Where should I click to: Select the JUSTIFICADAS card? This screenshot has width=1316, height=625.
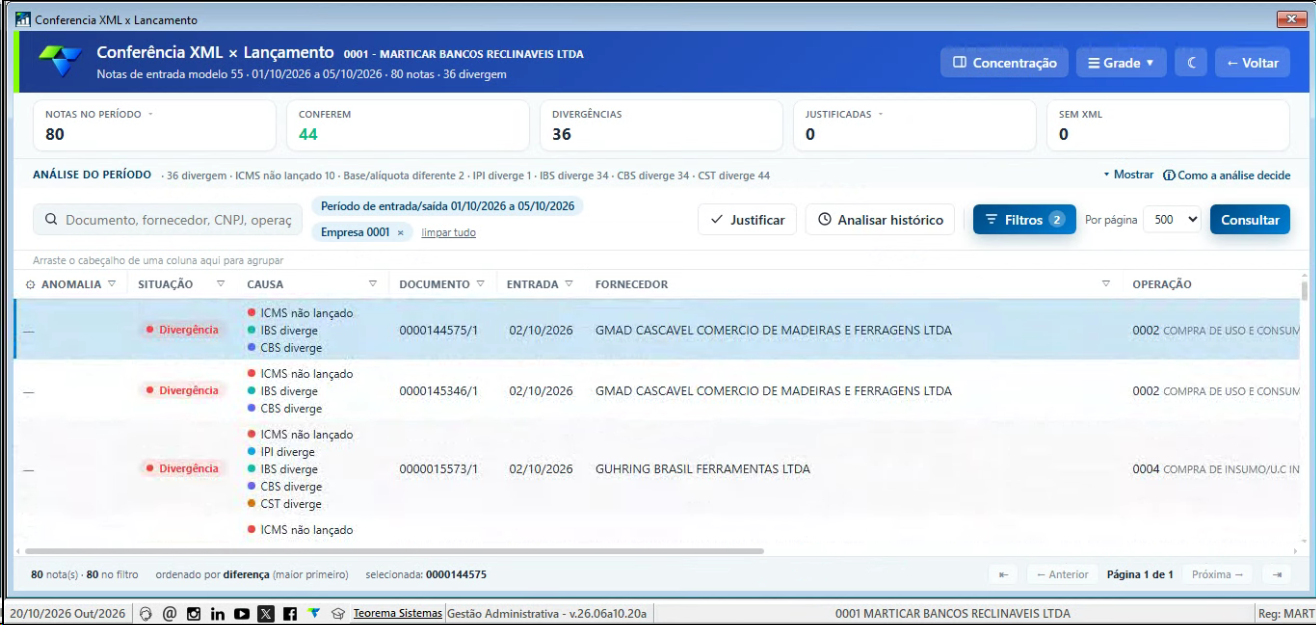point(915,126)
